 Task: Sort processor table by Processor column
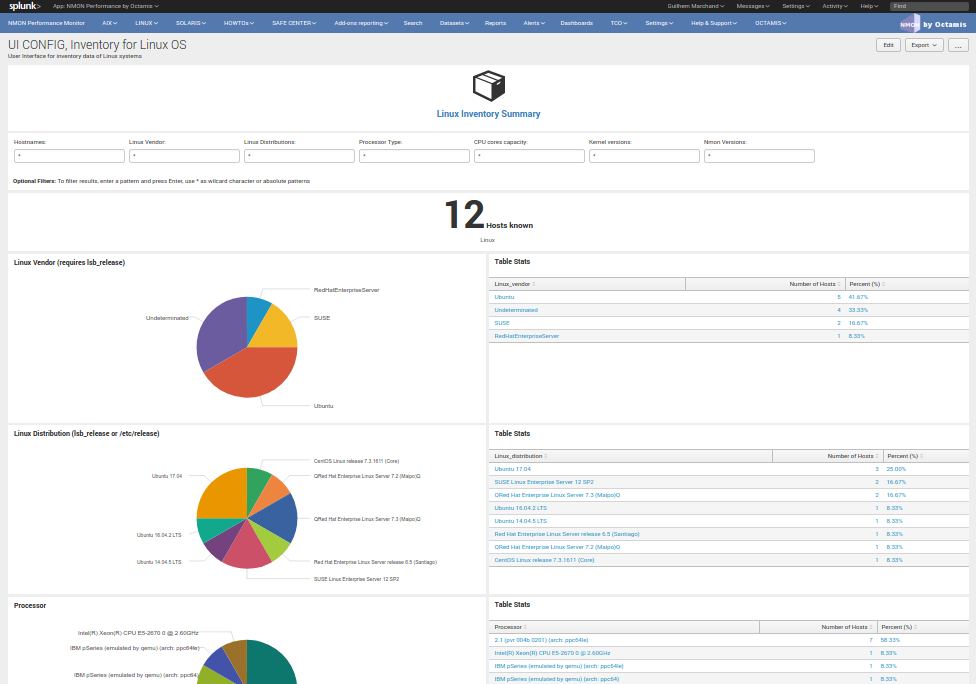510,627
